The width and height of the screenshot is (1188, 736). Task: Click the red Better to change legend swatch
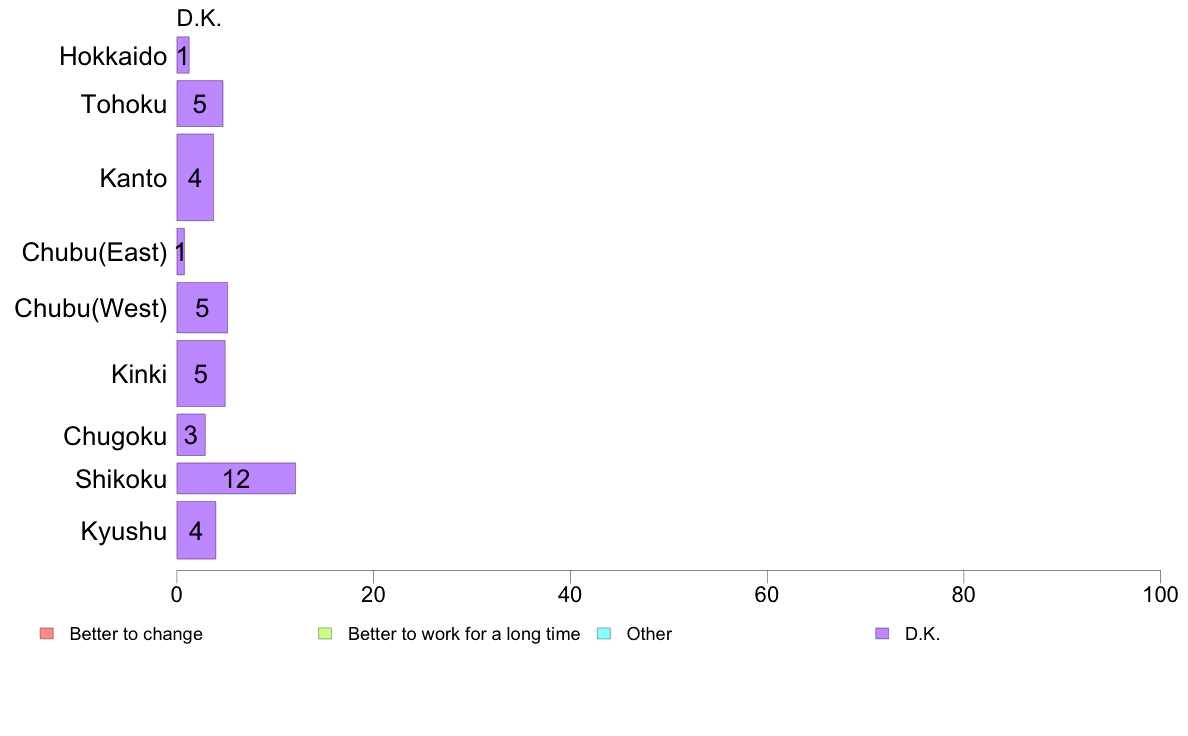coord(47,634)
